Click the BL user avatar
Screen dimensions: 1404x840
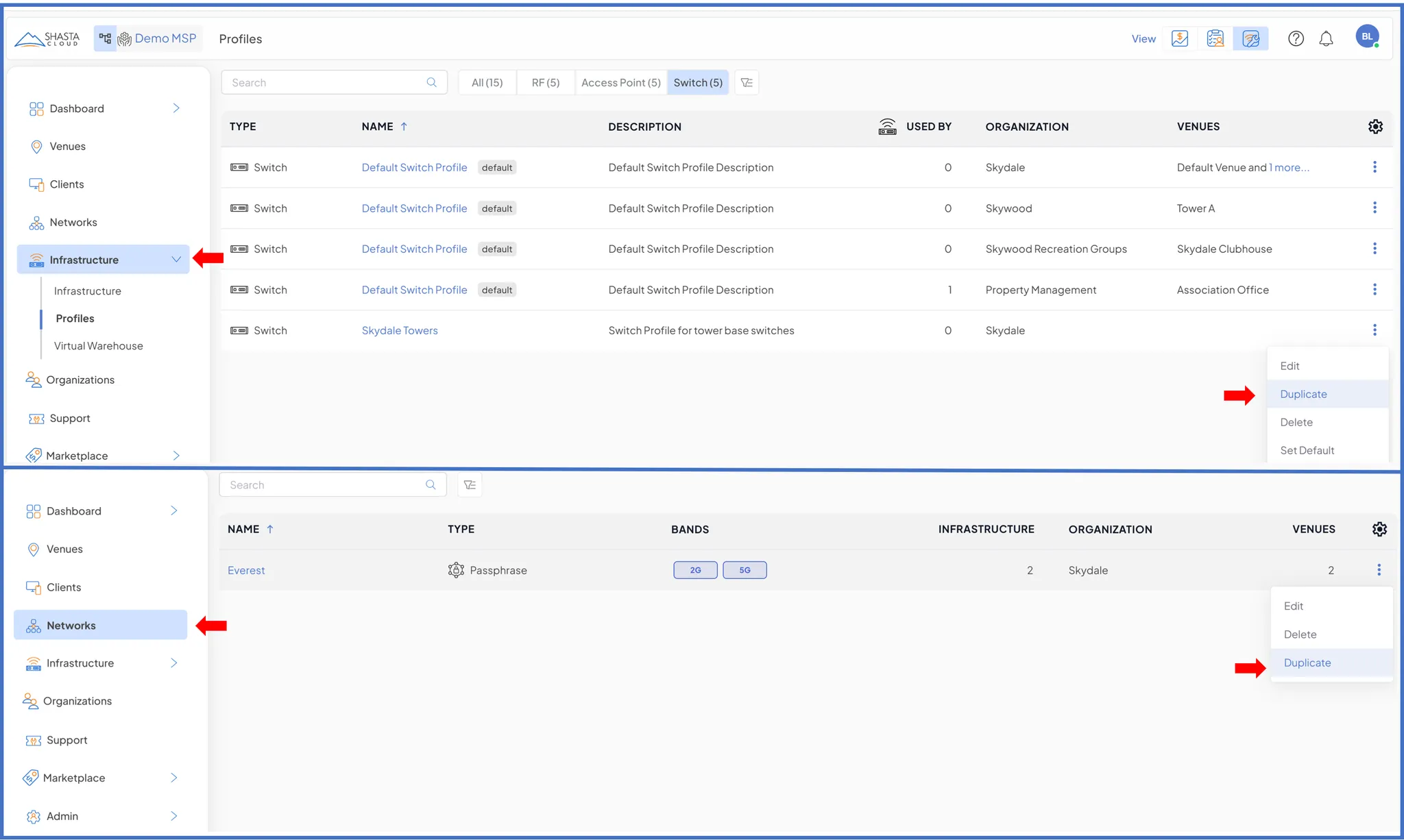click(1367, 37)
